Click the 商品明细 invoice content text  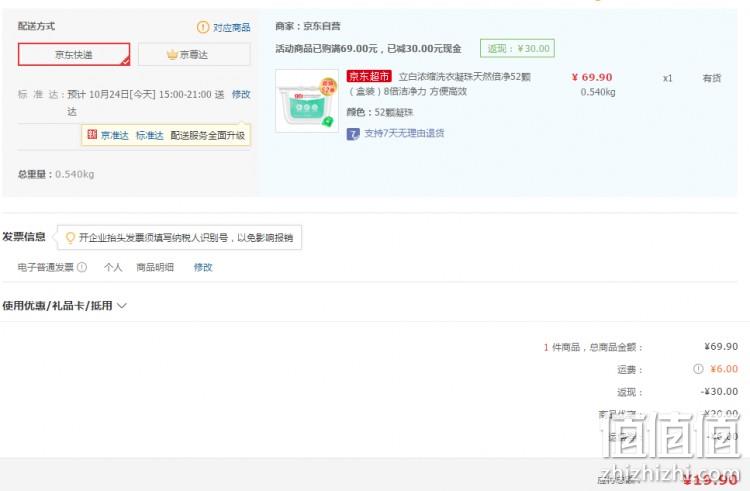click(x=155, y=267)
